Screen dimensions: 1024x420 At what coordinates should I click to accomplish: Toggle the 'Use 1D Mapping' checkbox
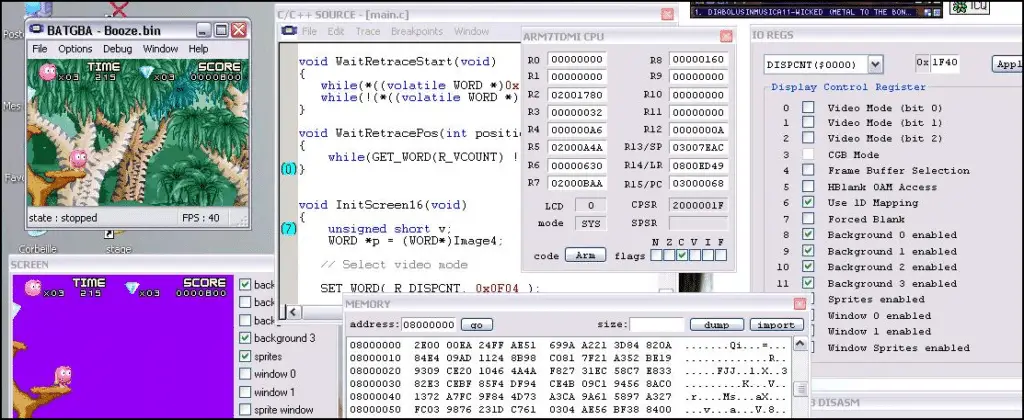(x=808, y=203)
